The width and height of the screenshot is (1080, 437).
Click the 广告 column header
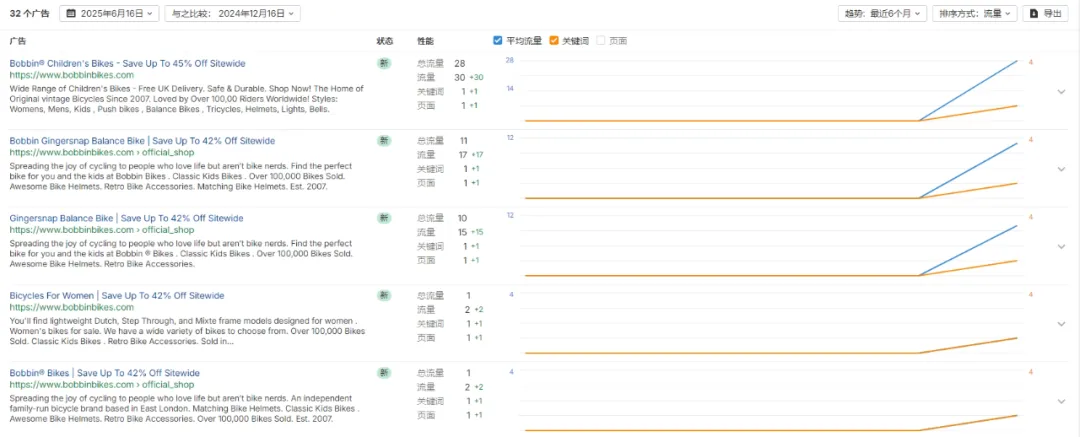pyautogui.click(x=18, y=41)
